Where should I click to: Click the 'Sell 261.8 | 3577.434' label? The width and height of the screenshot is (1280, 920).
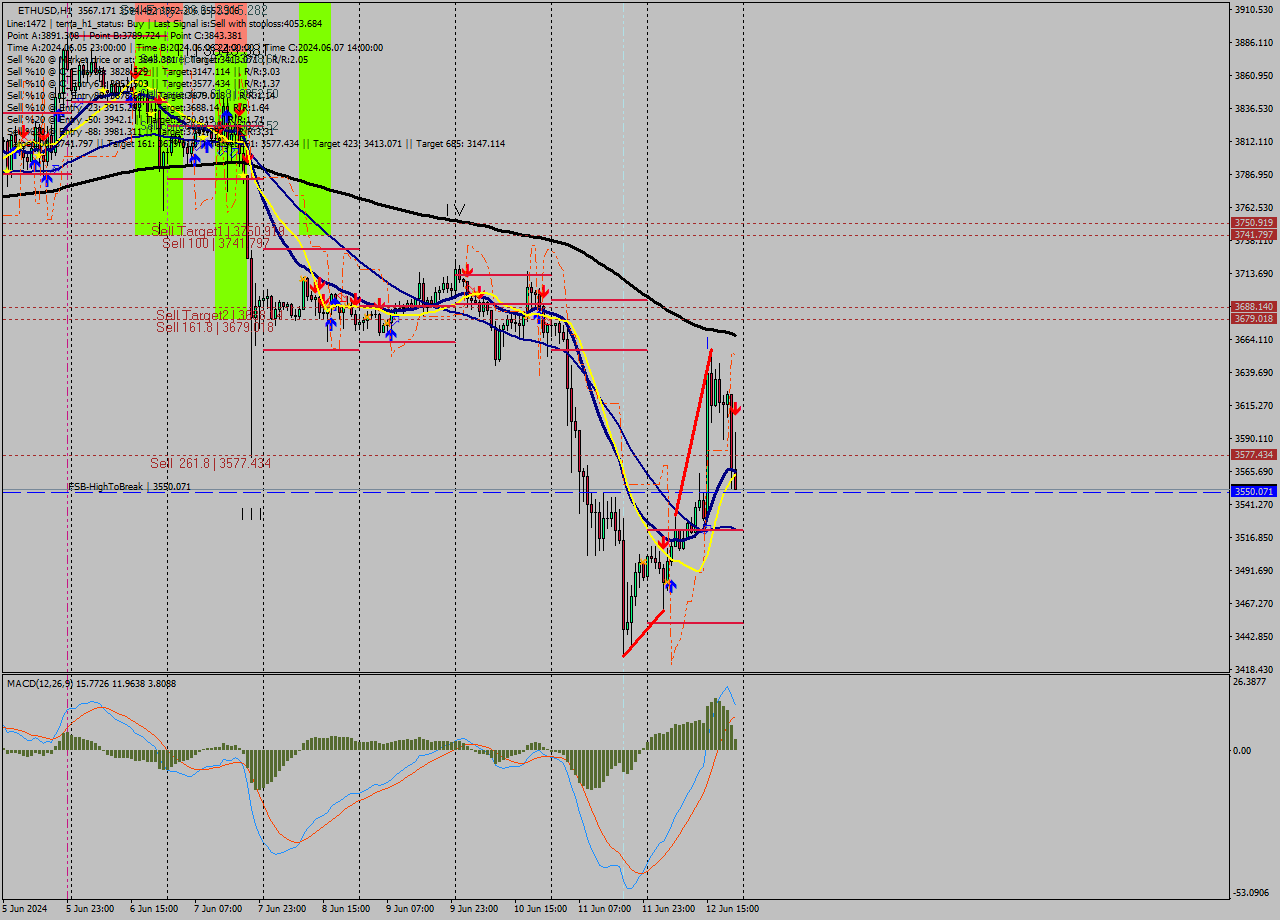(x=210, y=464)
